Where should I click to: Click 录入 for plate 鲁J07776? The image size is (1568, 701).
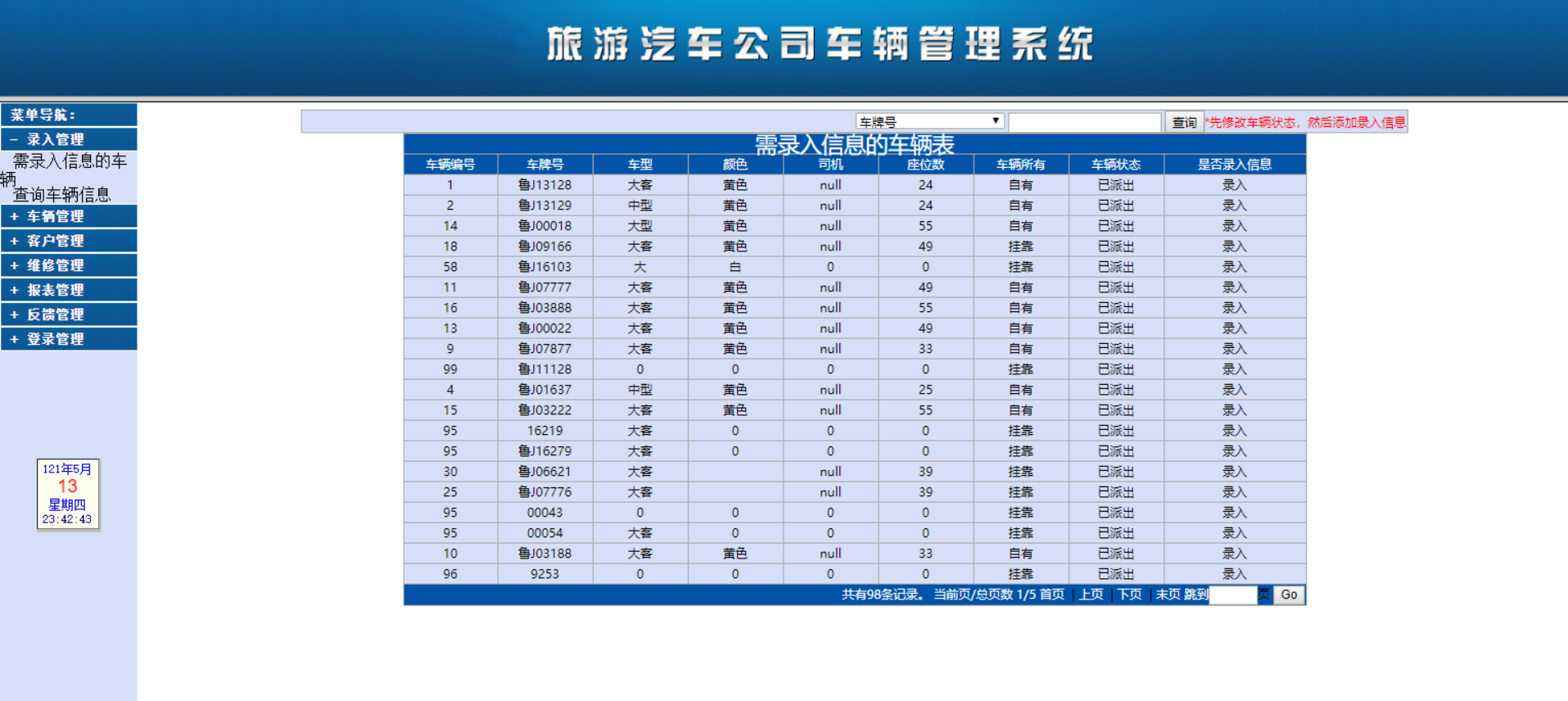click(x=1234, y=492)
